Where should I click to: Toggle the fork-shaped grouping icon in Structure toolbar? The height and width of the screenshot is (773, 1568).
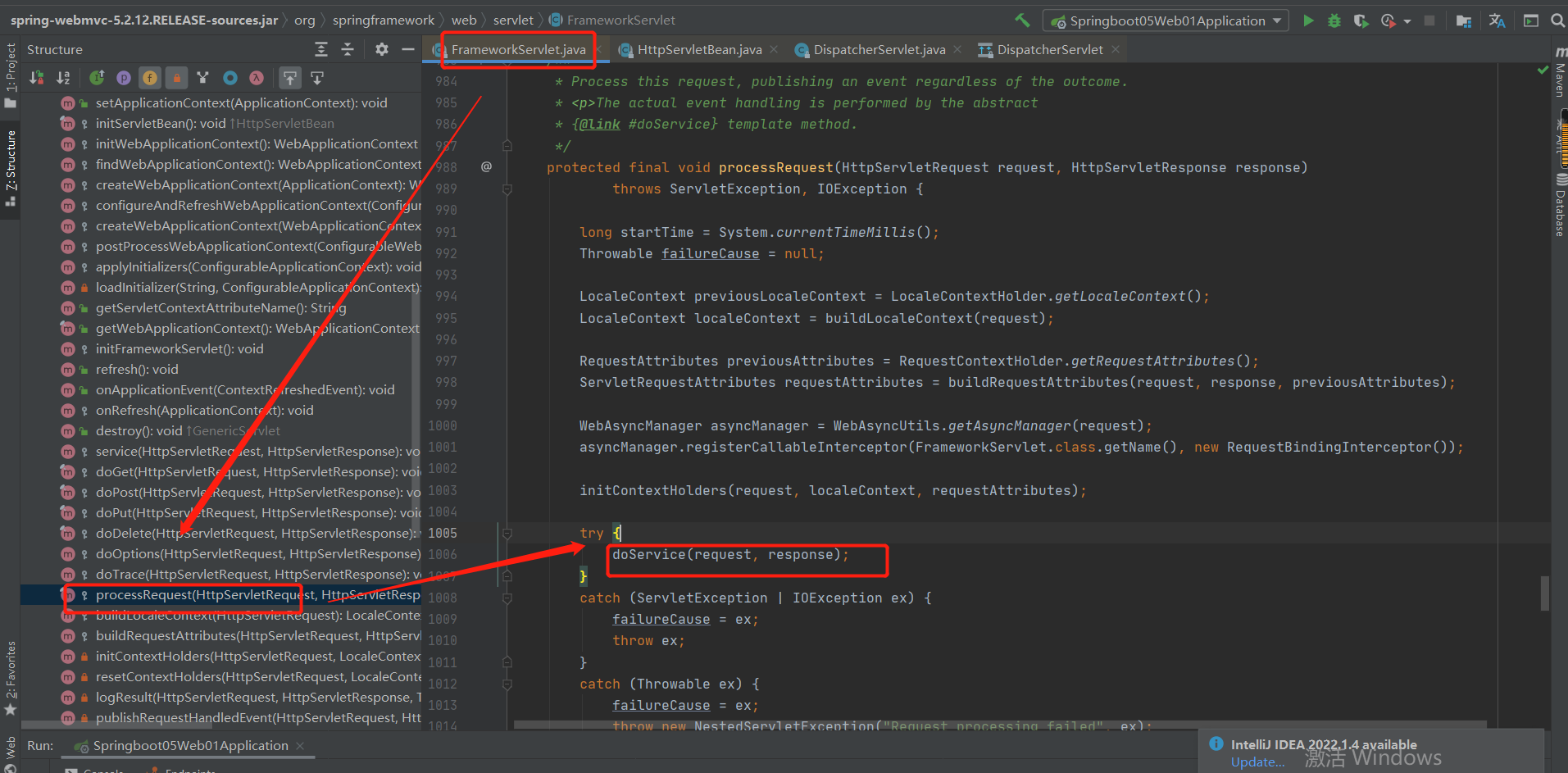(203, 78)
